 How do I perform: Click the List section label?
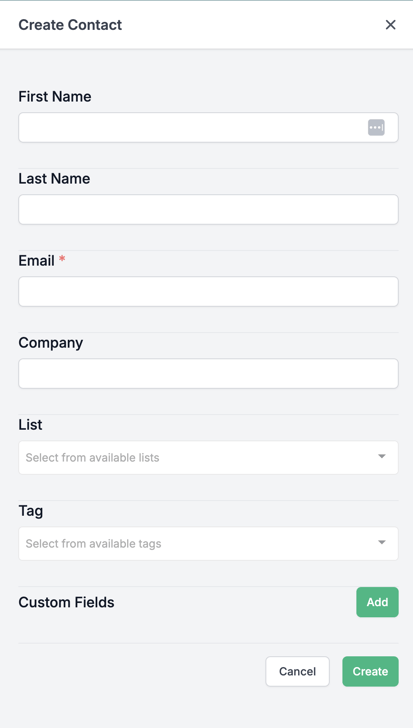[x=30, y=425]
